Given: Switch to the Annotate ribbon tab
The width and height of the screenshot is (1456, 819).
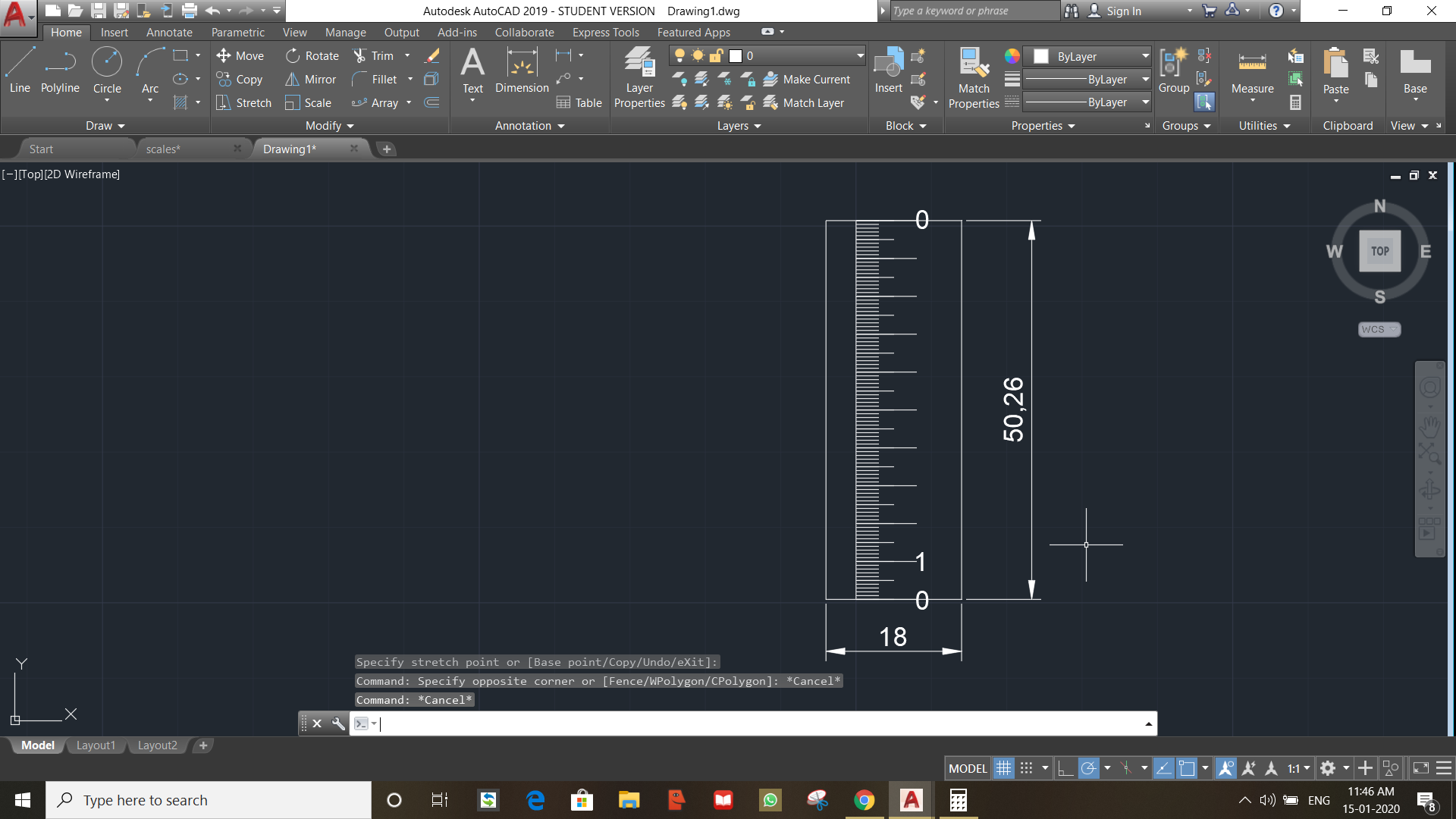Looking at the screenshot, I should coord(169,32).
